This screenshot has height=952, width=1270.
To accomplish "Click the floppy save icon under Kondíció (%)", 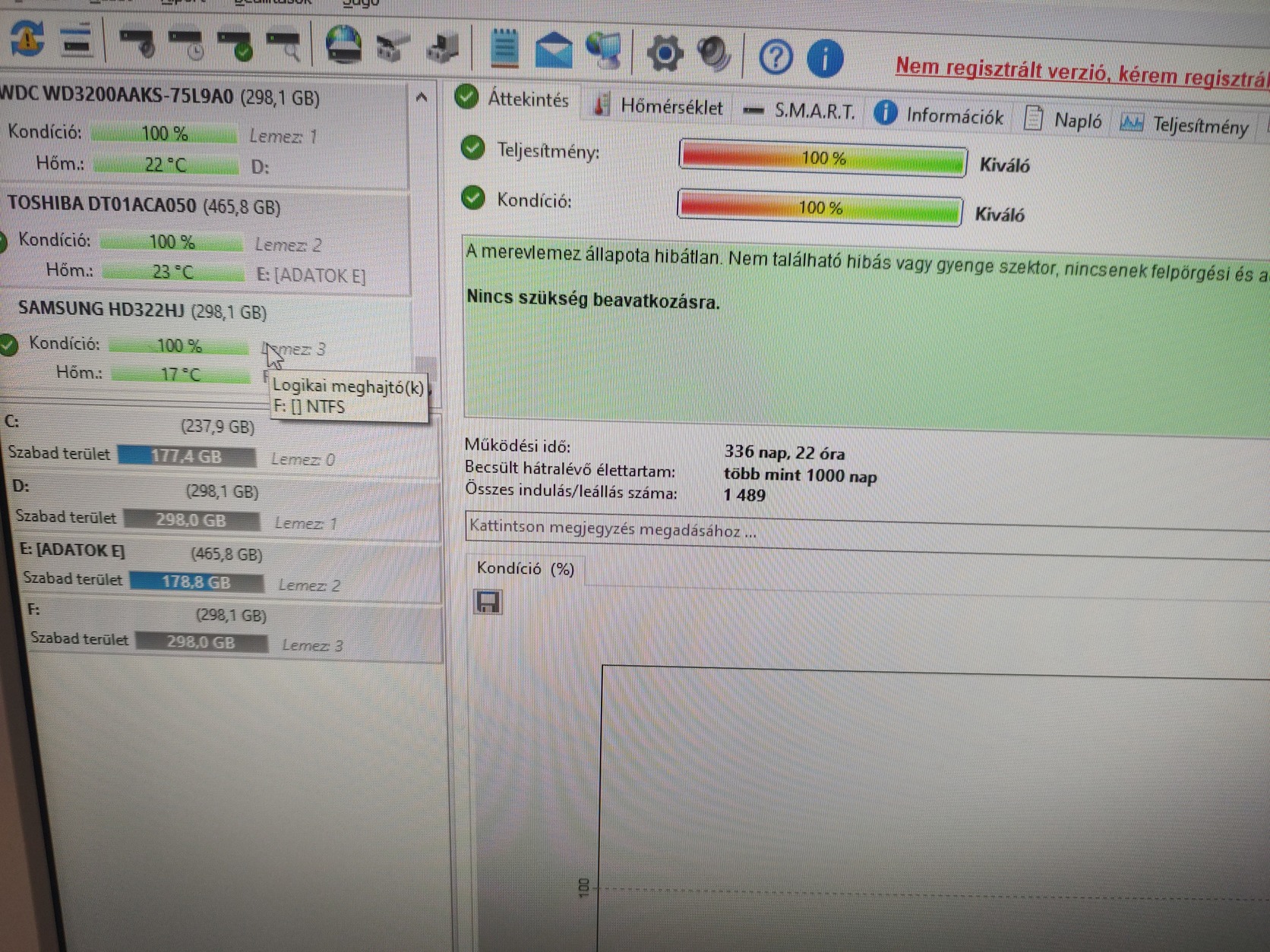I will point(488,602).
